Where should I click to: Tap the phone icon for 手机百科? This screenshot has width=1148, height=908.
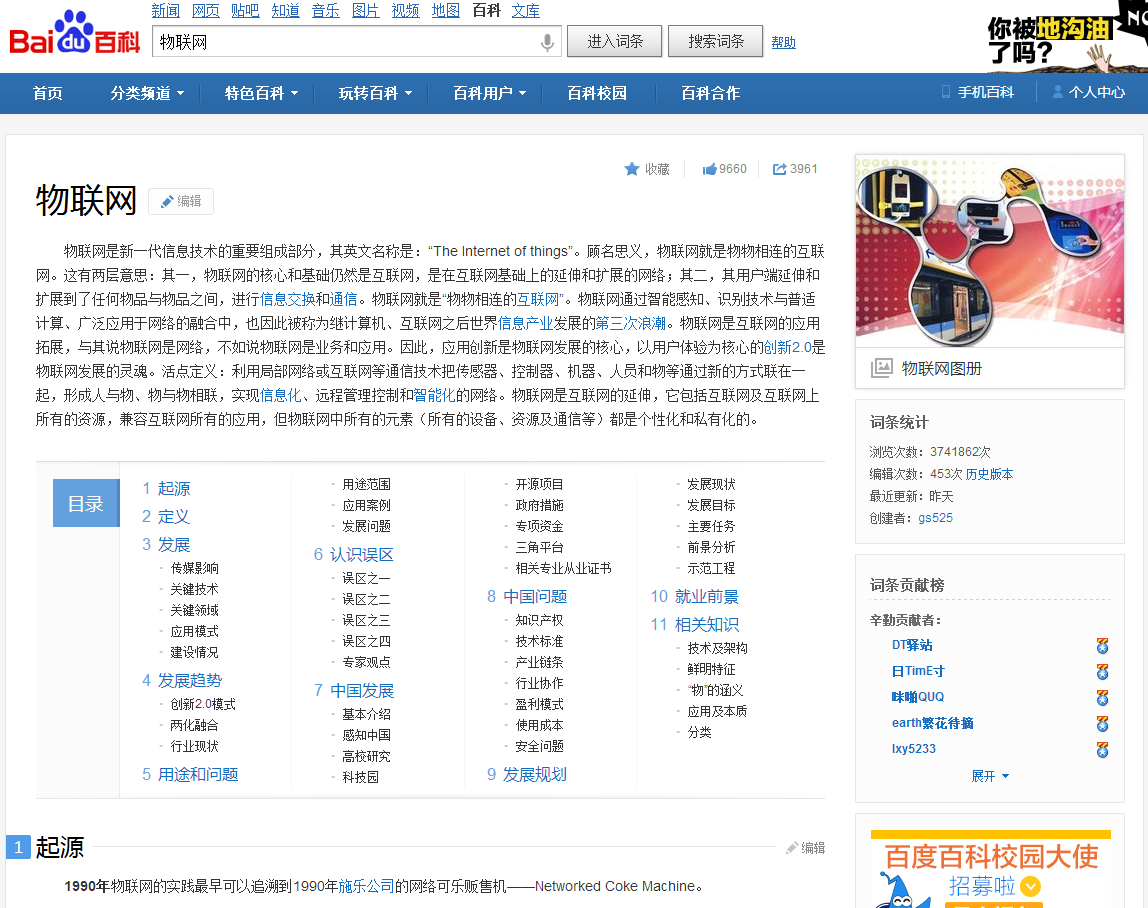click(x=945, y=92)
